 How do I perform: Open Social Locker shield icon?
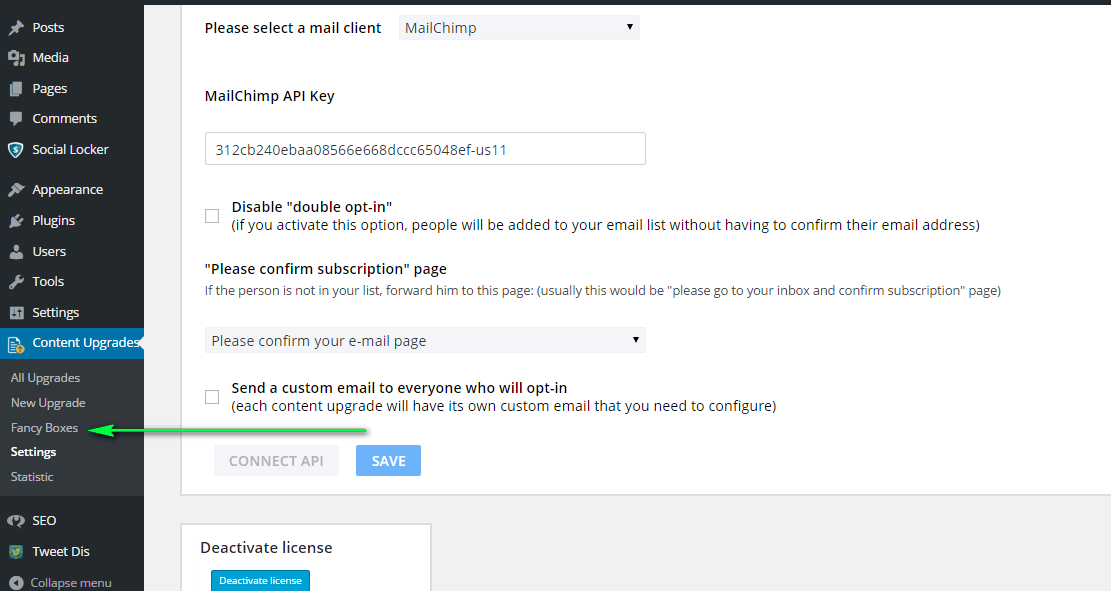pyautogui.click(x=16, y=150)
